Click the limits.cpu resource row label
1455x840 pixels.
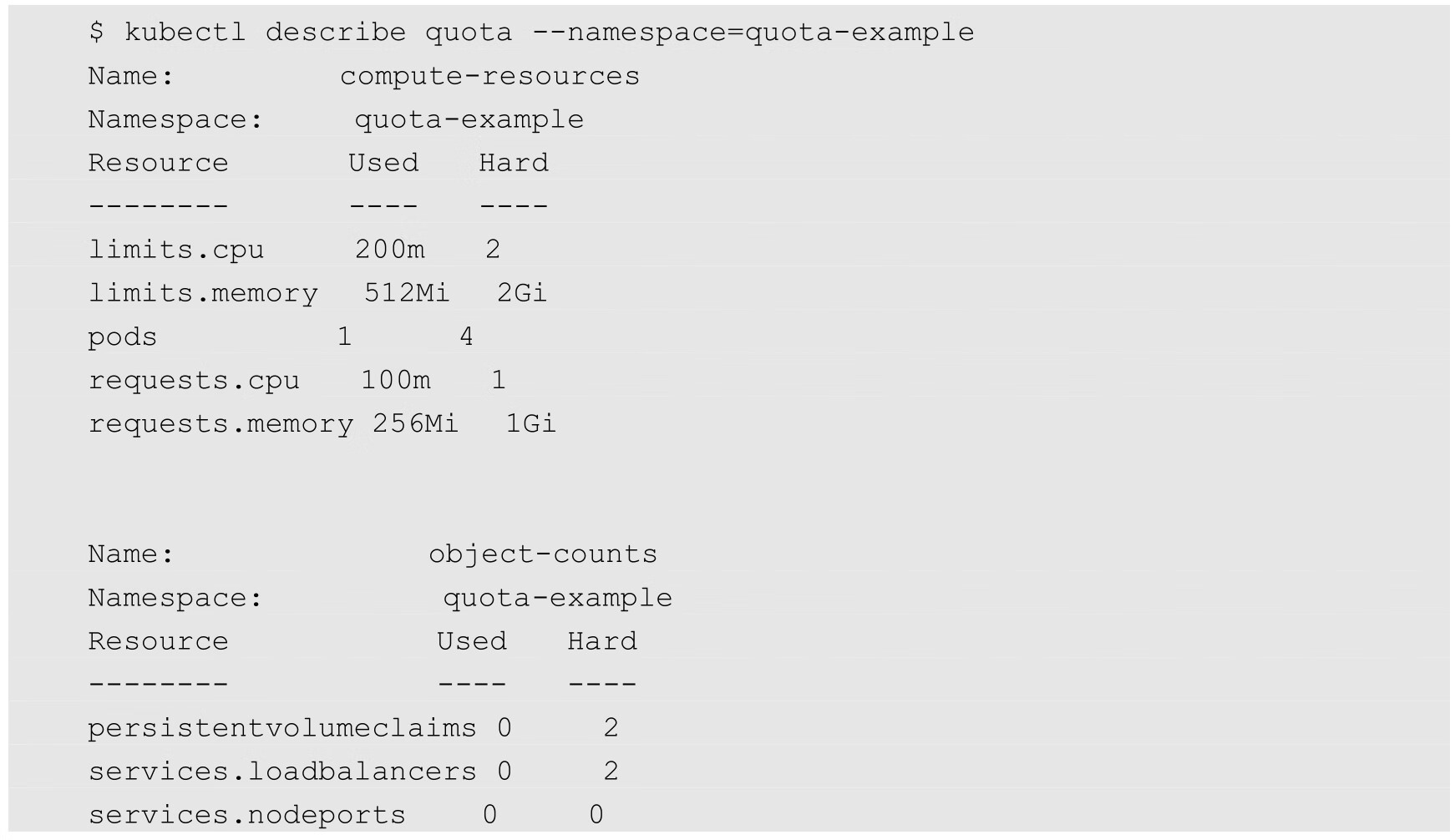pyautogui.click(x=176, y=250)
